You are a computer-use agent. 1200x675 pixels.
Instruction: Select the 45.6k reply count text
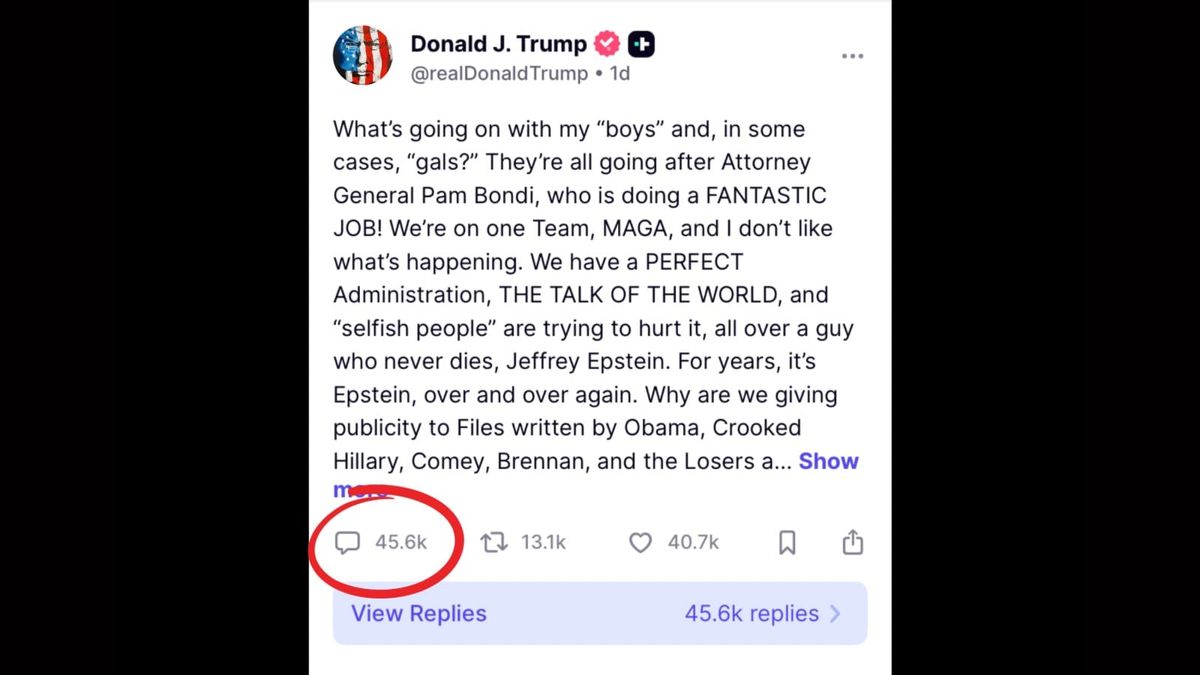(403, 541)
